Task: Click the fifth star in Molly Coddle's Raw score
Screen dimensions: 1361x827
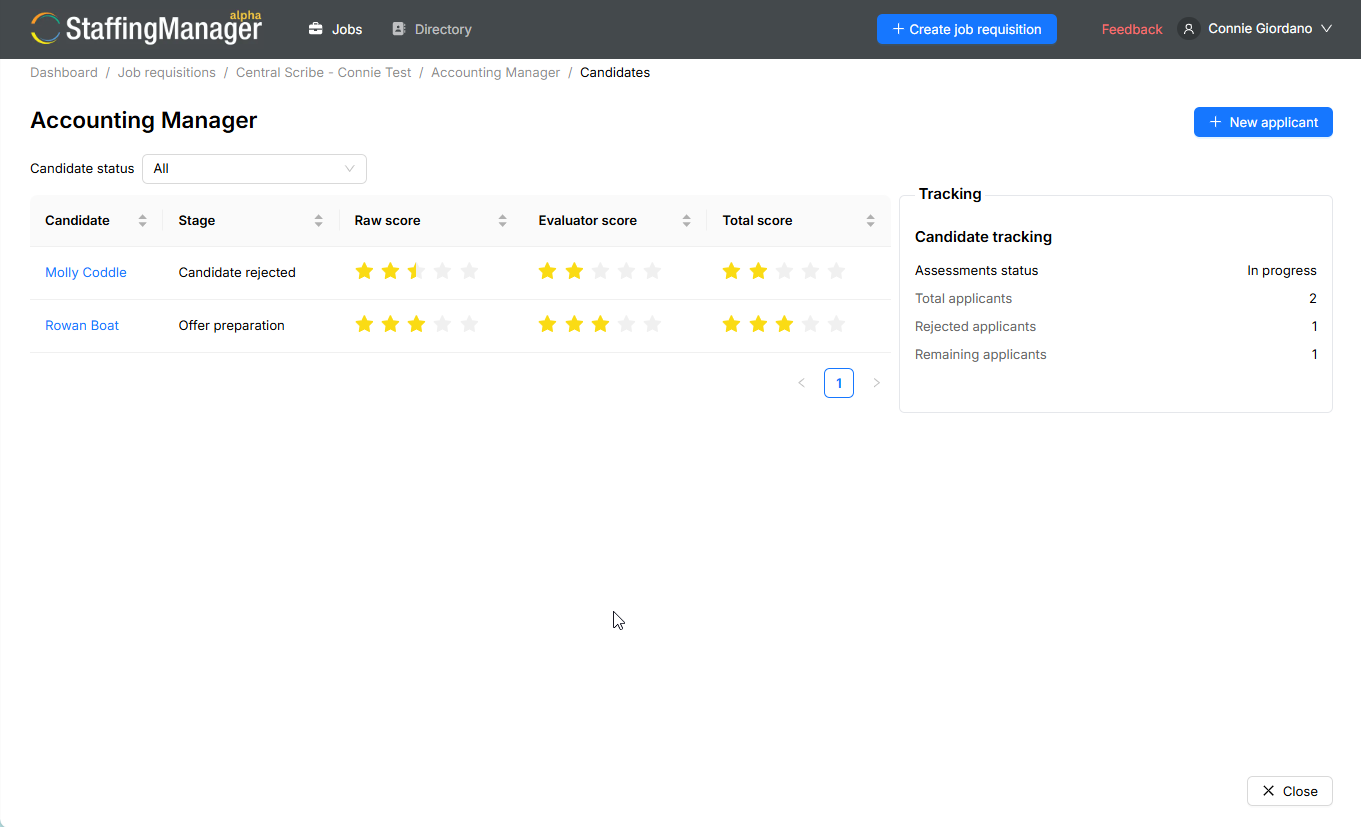Action: [x=469, y=271]
